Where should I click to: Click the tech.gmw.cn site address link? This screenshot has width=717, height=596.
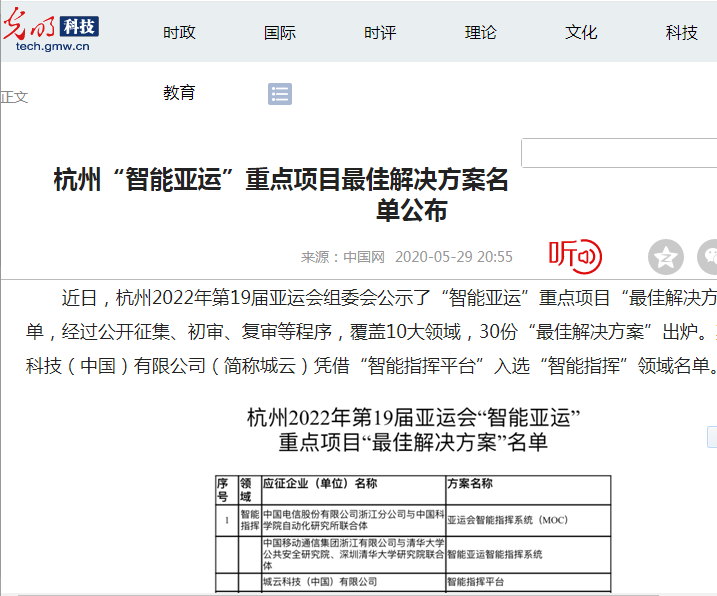[x=53, y=46]
